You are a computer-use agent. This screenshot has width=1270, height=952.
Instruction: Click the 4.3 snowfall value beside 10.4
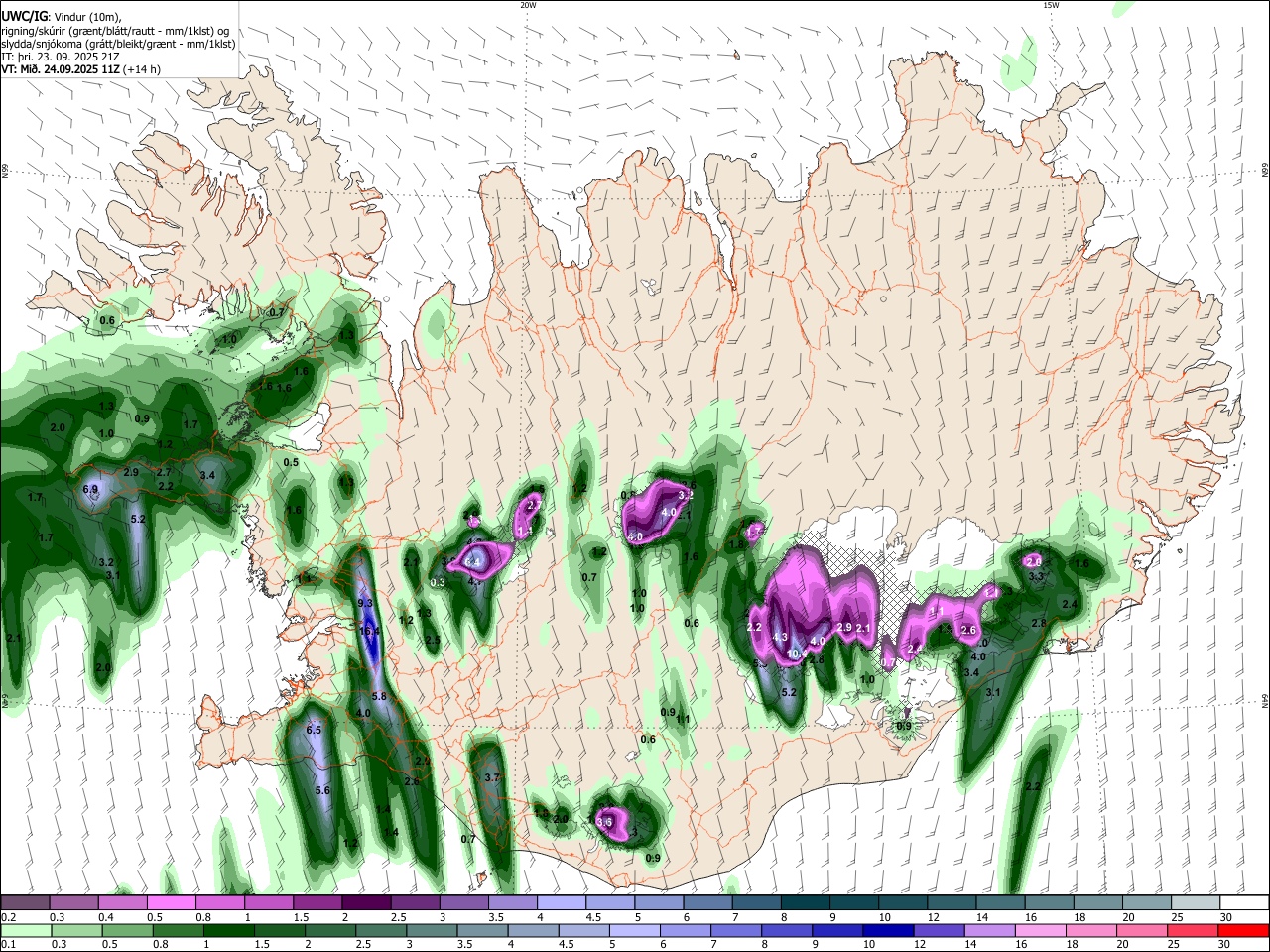tap(780, 637)
